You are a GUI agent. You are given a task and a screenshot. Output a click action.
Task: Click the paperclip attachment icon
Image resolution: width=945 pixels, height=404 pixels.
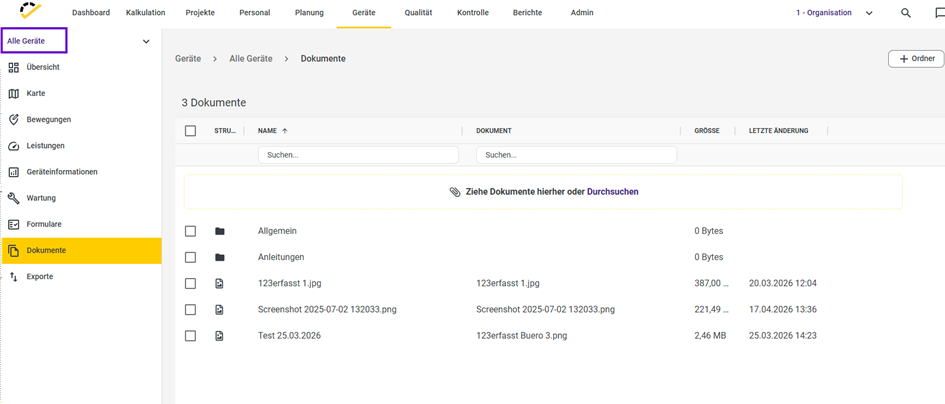[x=455, y=192]
